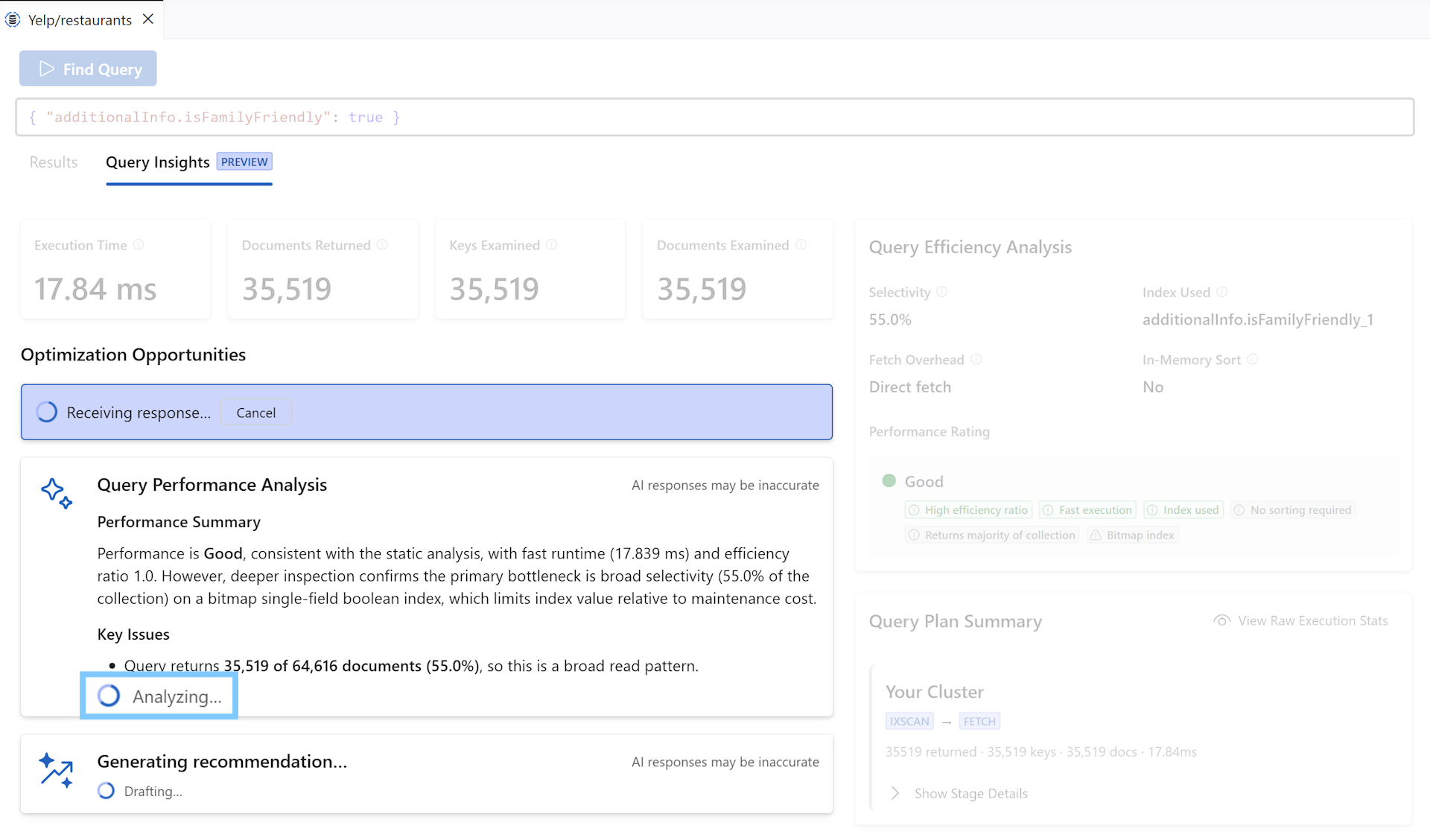
Task: Click the Optimization Opportunities heading
Action: click(x=133, y=354)
